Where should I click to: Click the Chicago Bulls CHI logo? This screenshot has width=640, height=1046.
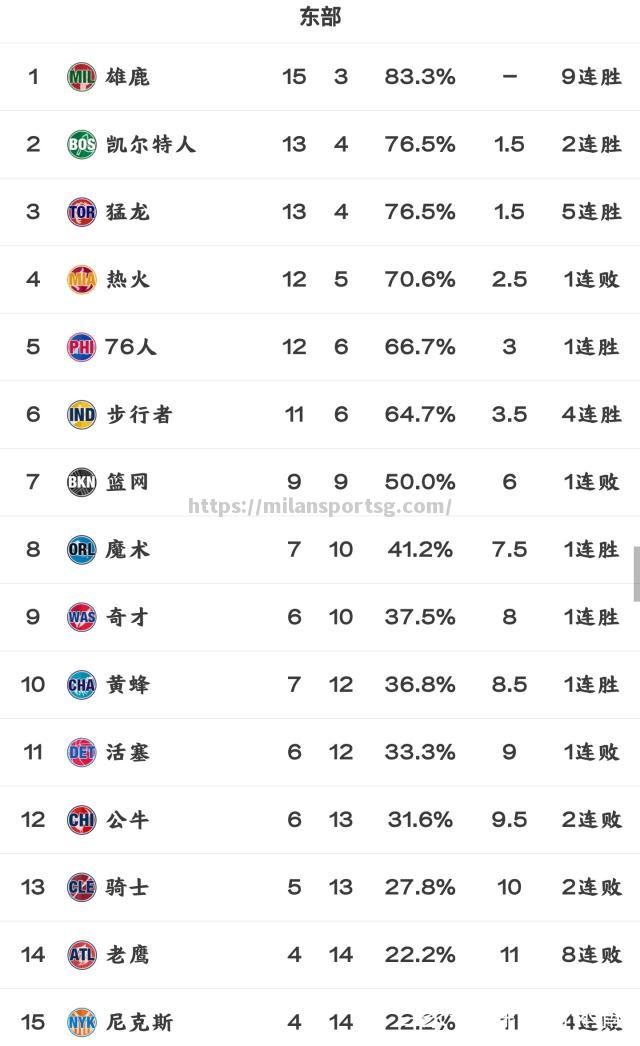click(x=81, y=820)
